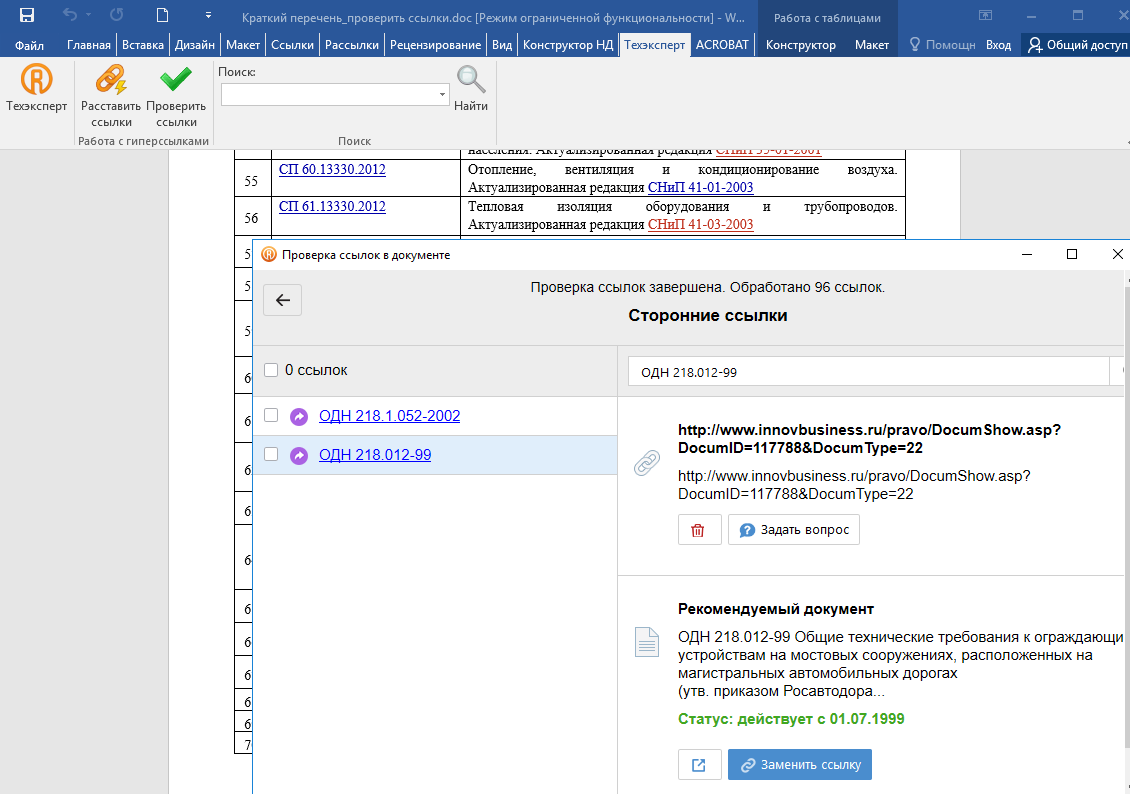Click the Найти magnifier icon
Screen dimensions: 1130x794
(x=470, y=80)
